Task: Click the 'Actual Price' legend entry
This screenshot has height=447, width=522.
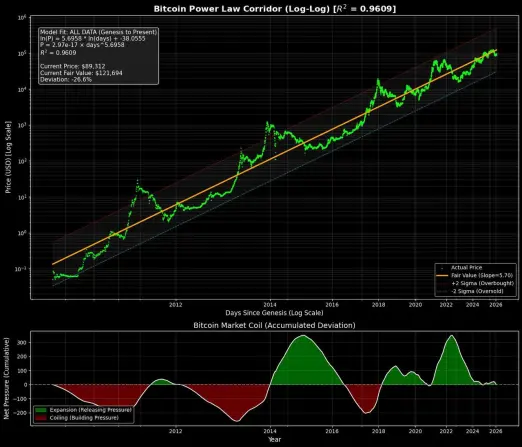Action: pyautogui.click(x=466, y=267)
